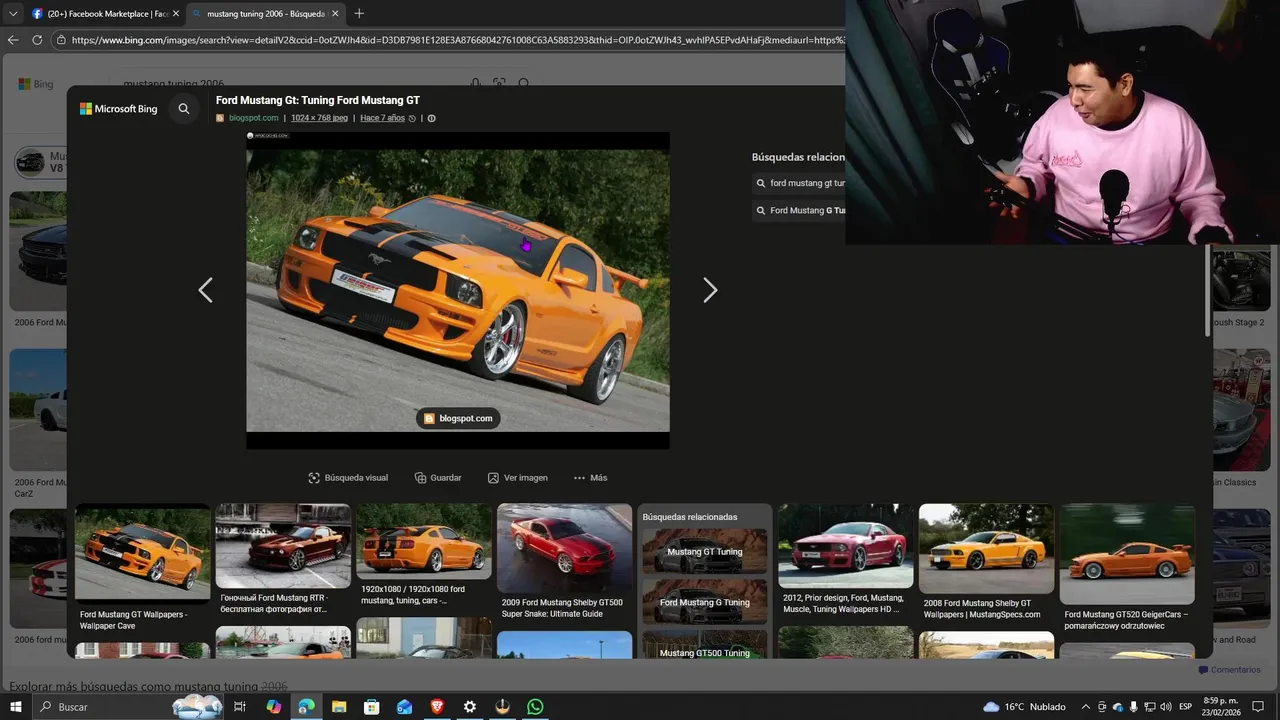
Task: Open the Más options menu
Action: click(591, 478)
